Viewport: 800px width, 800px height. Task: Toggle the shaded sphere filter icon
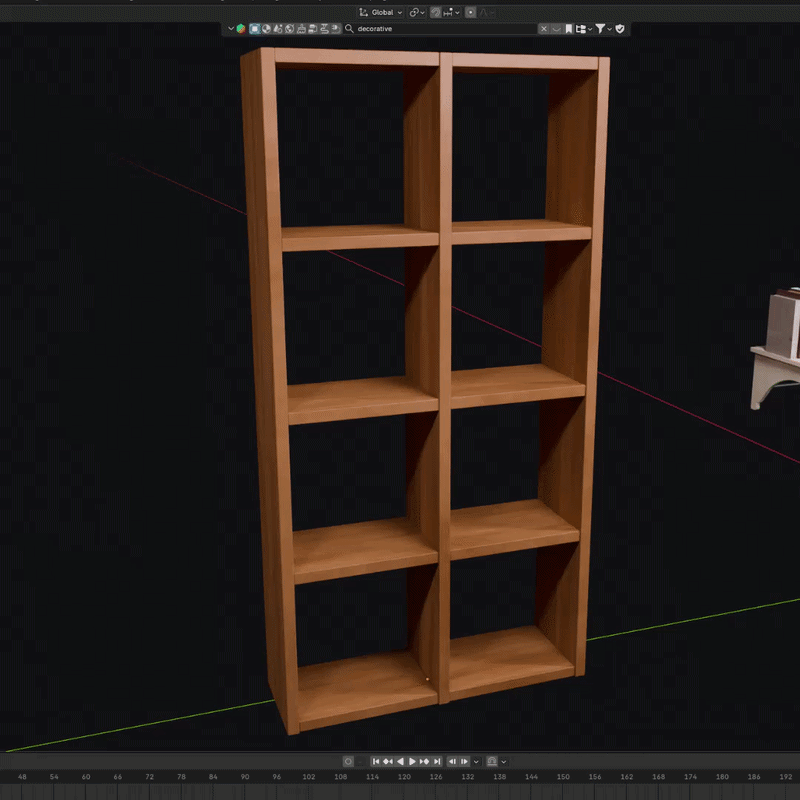[266, 29]
